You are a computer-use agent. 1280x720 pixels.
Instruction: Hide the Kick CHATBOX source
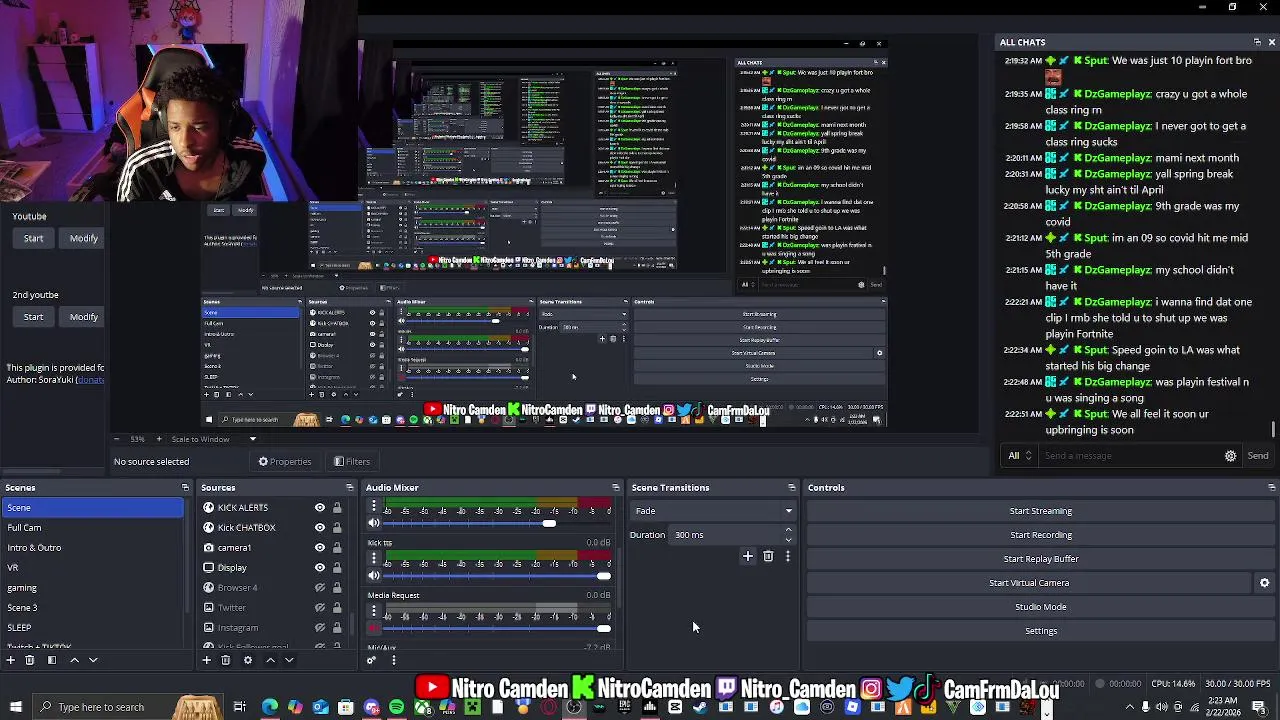click(320, 528)
